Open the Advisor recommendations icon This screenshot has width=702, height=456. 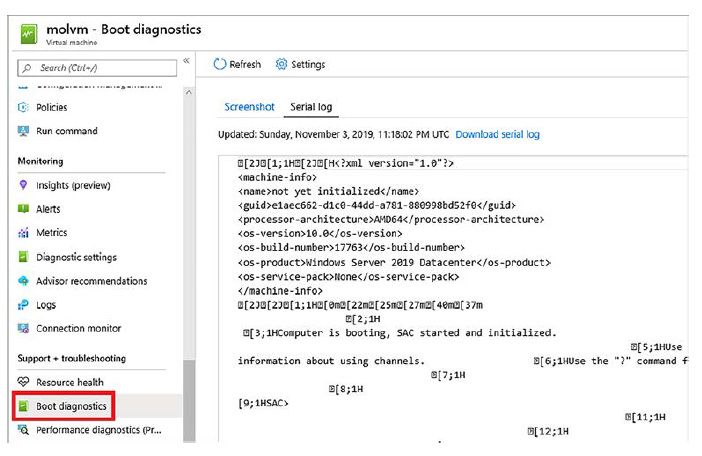(x=25, y=281)
